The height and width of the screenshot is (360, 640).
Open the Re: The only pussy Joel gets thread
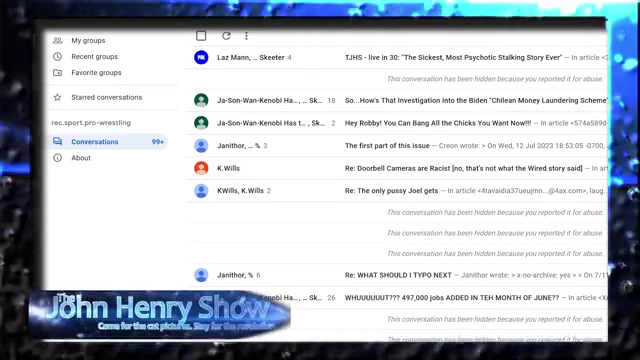tap(391, 191)
